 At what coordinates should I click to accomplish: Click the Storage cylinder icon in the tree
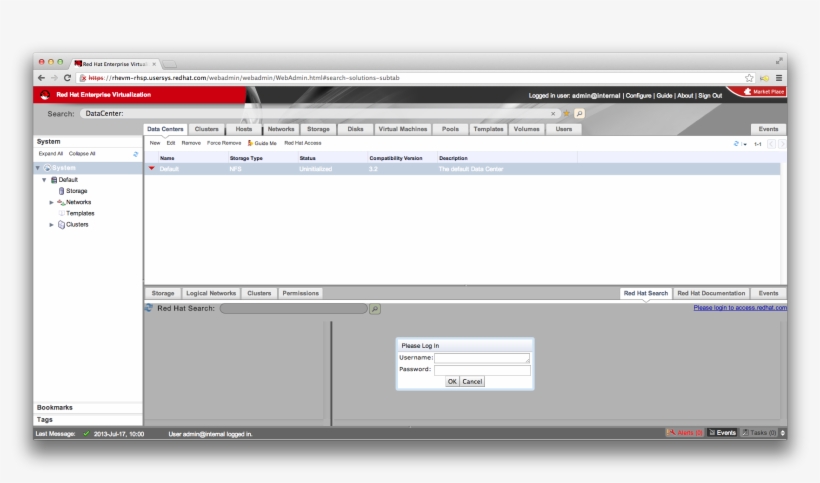[61, 191]
